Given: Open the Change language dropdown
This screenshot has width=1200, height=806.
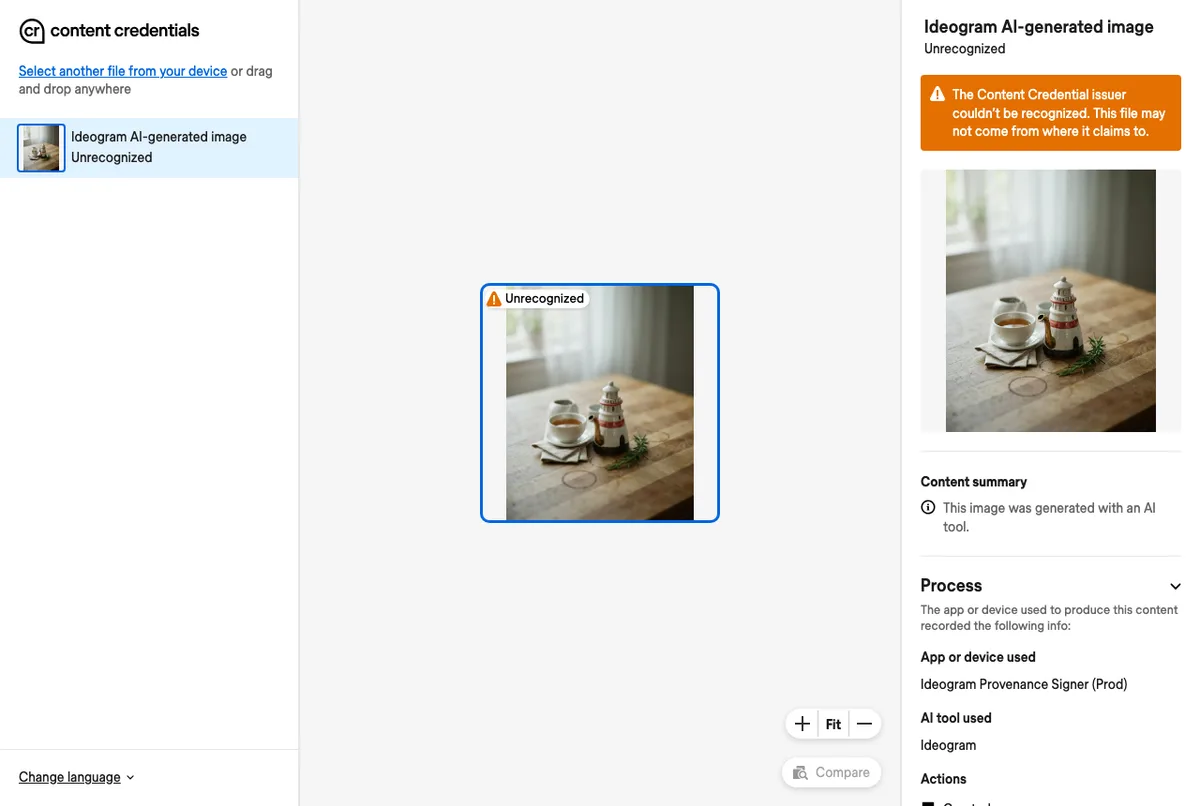Looking at the screenshot, I should (76, 777).
